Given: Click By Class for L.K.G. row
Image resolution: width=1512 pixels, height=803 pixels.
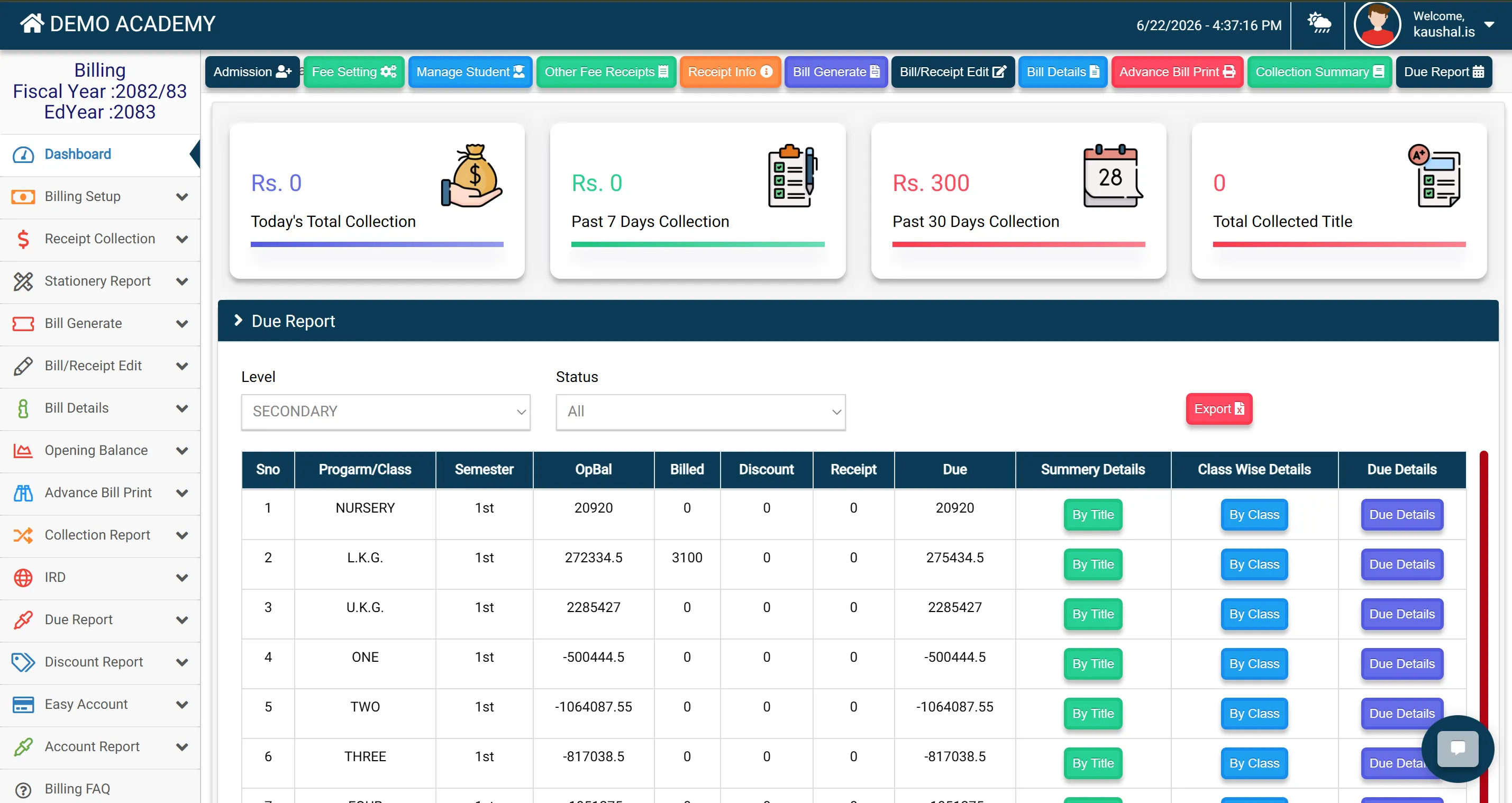Looking at the screenshot, I should (1254, 564).
